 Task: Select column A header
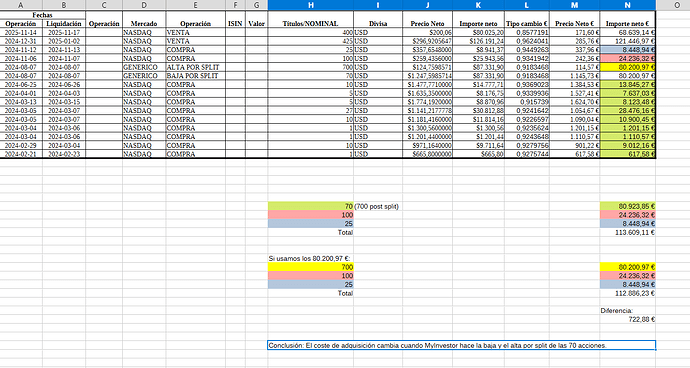point(21,5)
